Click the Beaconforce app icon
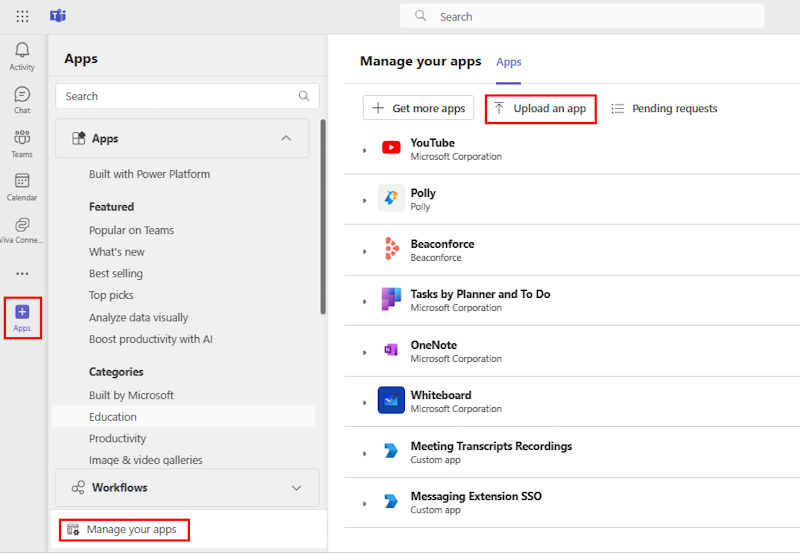Screen dimensions: 800x553 (391, 248)
